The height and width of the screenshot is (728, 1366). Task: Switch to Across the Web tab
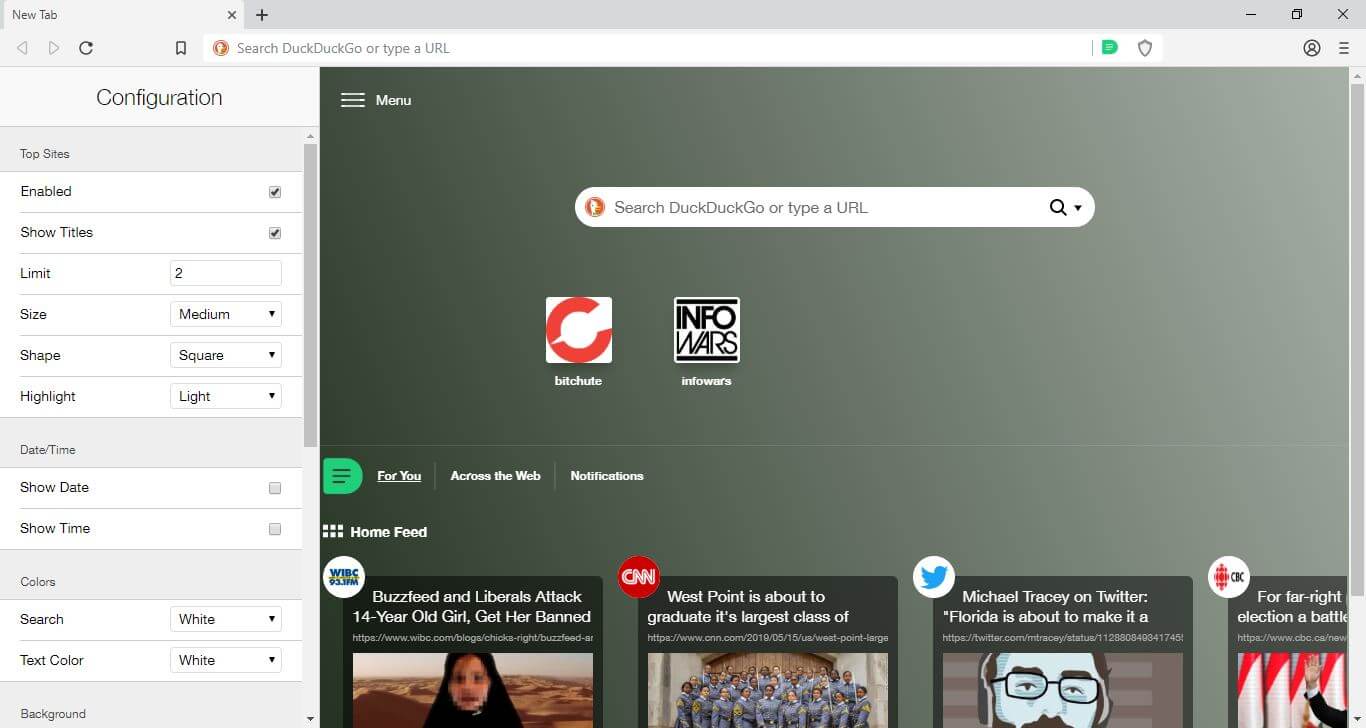coord(495,476)
